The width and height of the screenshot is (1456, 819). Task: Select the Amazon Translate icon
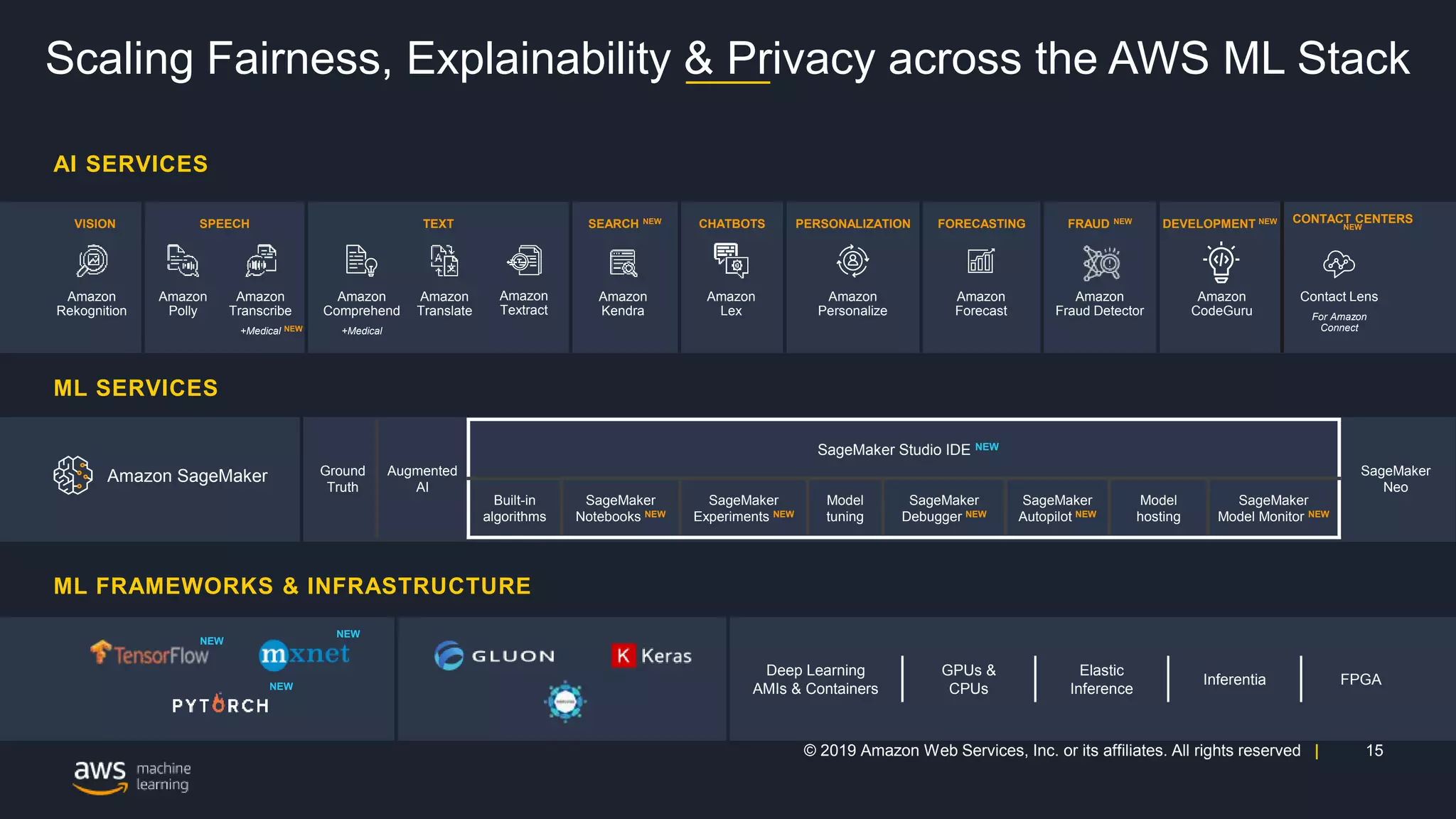coord(444,261)
